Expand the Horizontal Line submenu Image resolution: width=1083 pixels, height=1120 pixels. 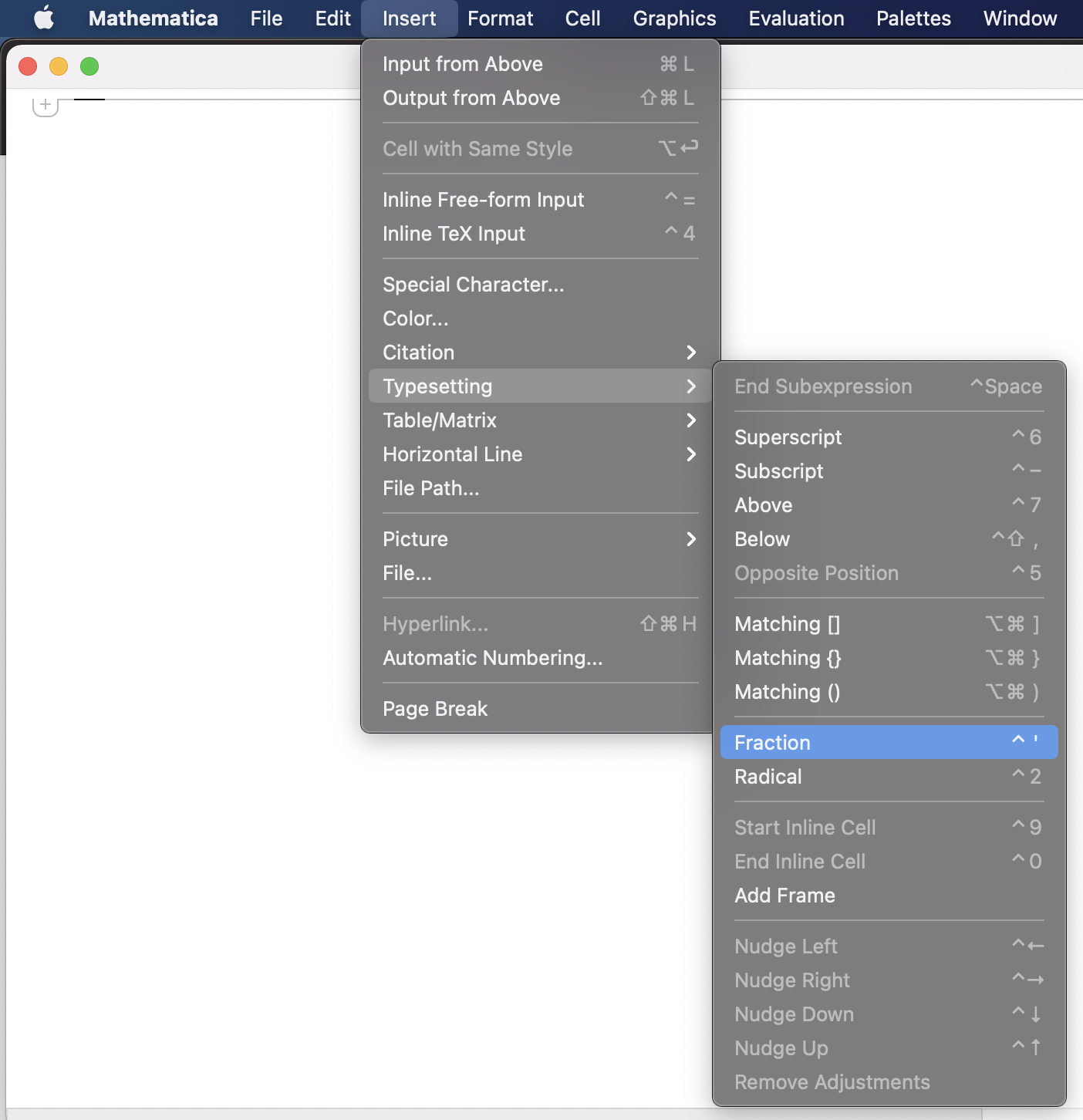click(541, 454)
